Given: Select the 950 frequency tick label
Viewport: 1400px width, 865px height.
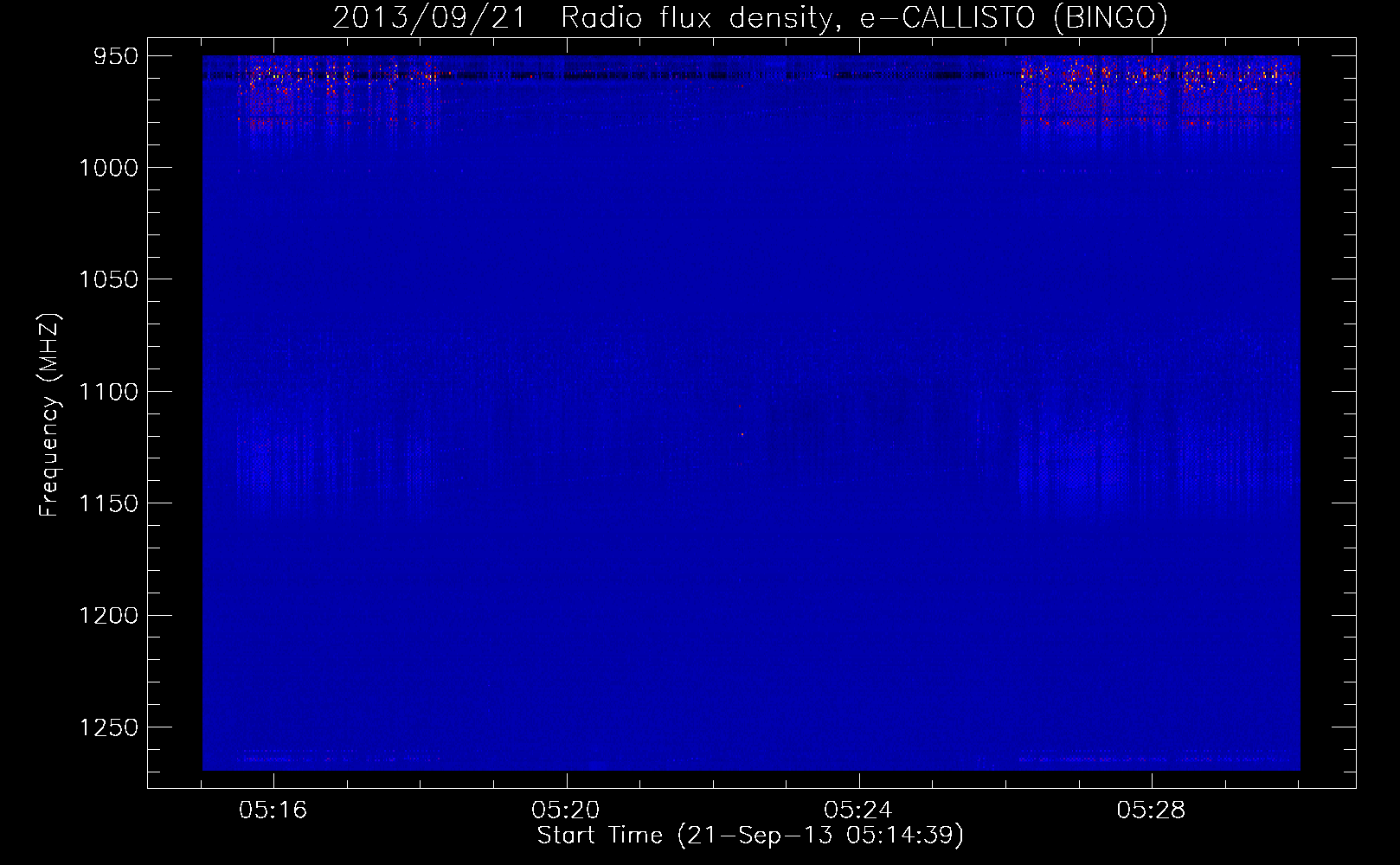Looking at the screenshot, I should click(116, 56).
